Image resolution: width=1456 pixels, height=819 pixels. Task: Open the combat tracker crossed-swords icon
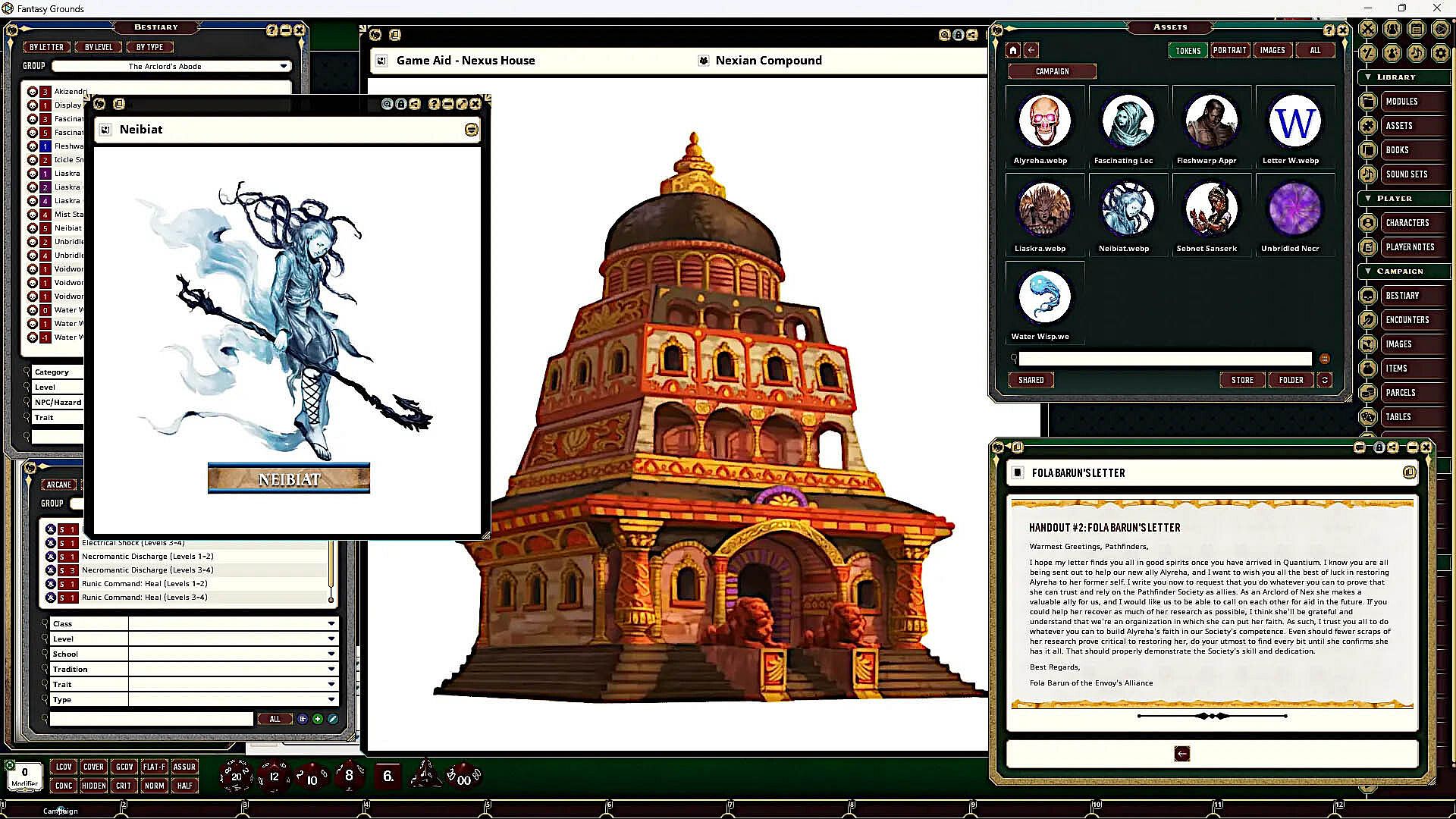coord(1367,29)
